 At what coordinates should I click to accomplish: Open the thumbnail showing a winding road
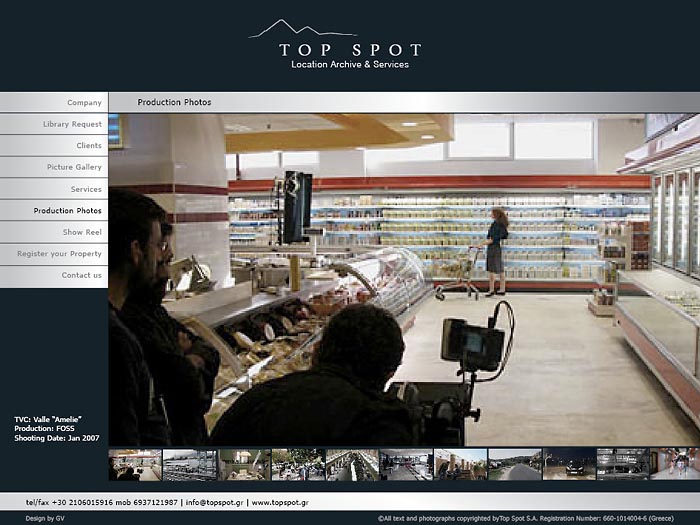point(515,464)
